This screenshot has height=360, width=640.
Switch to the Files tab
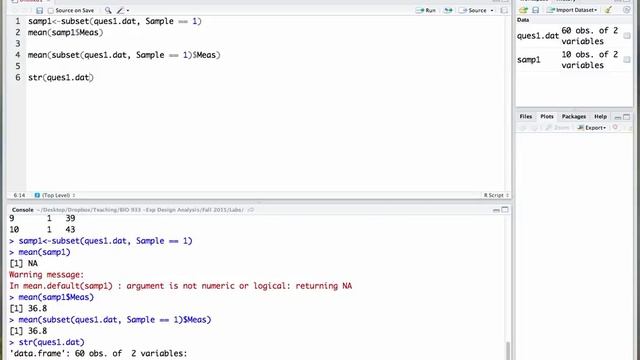click(526, 116)
